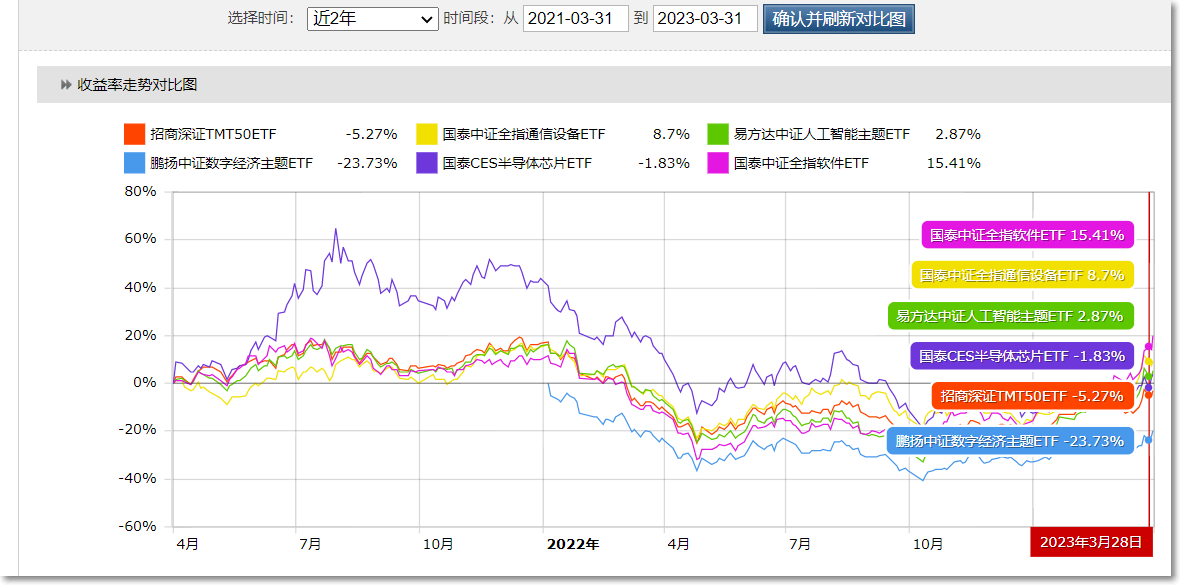Toggle the orange 招商深证TMT50ETF legend swatch

[x=134, y=134]
